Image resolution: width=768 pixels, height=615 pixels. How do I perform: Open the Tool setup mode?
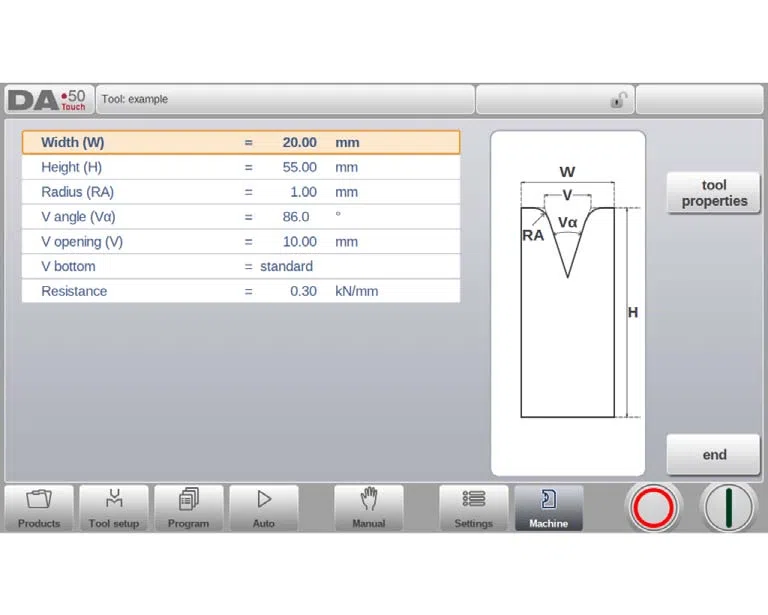click(114, 508)
